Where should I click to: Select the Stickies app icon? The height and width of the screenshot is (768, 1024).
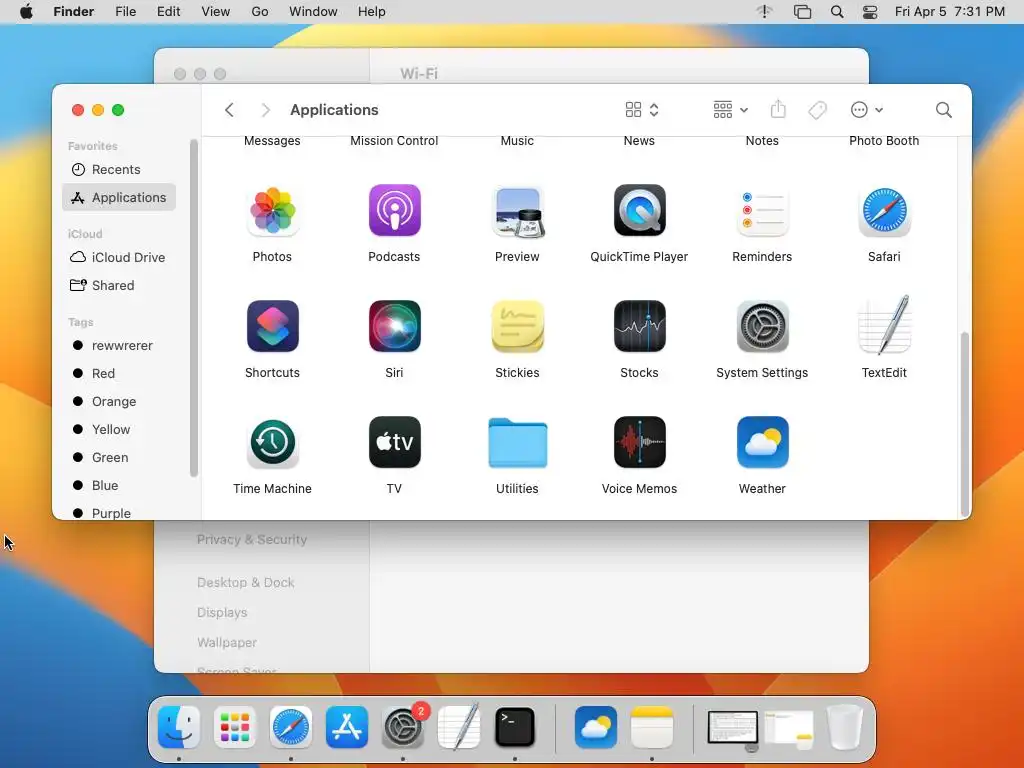click(517, 326)
